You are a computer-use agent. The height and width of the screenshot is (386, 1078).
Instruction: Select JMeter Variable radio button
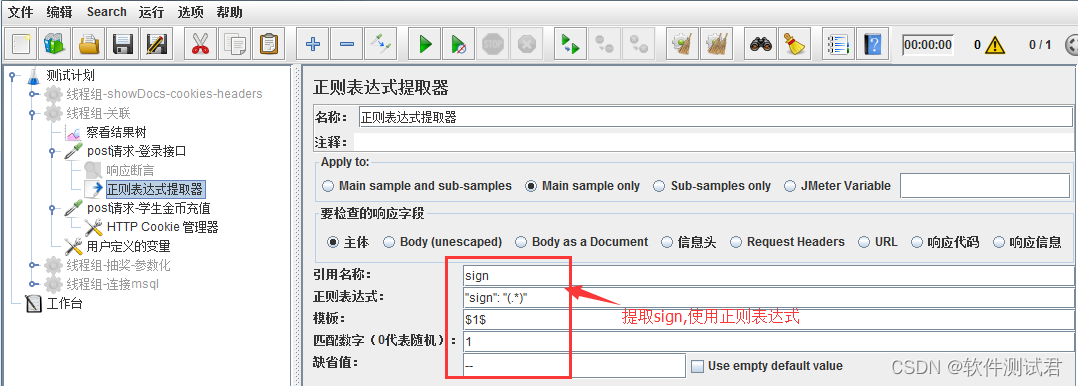click(x=789, y=186)
